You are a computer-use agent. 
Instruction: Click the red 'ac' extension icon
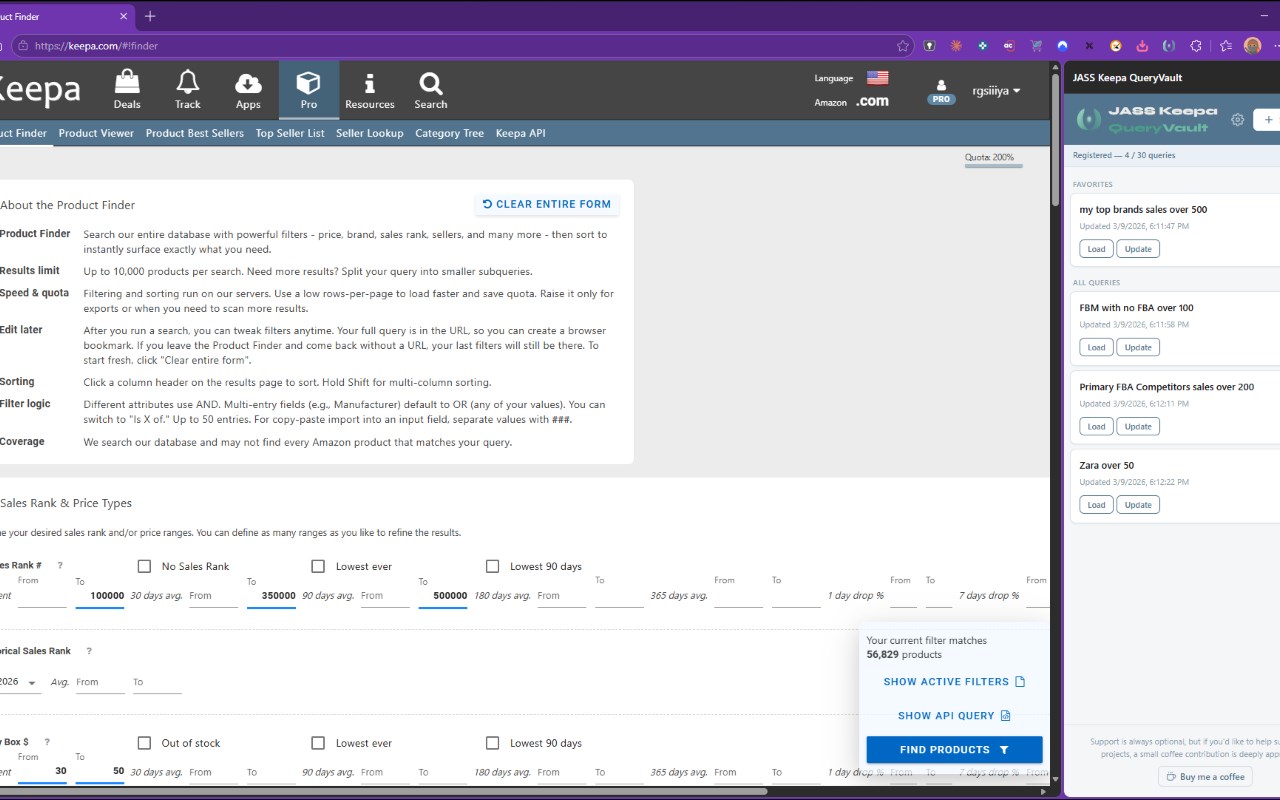[x=1009, y=46]
